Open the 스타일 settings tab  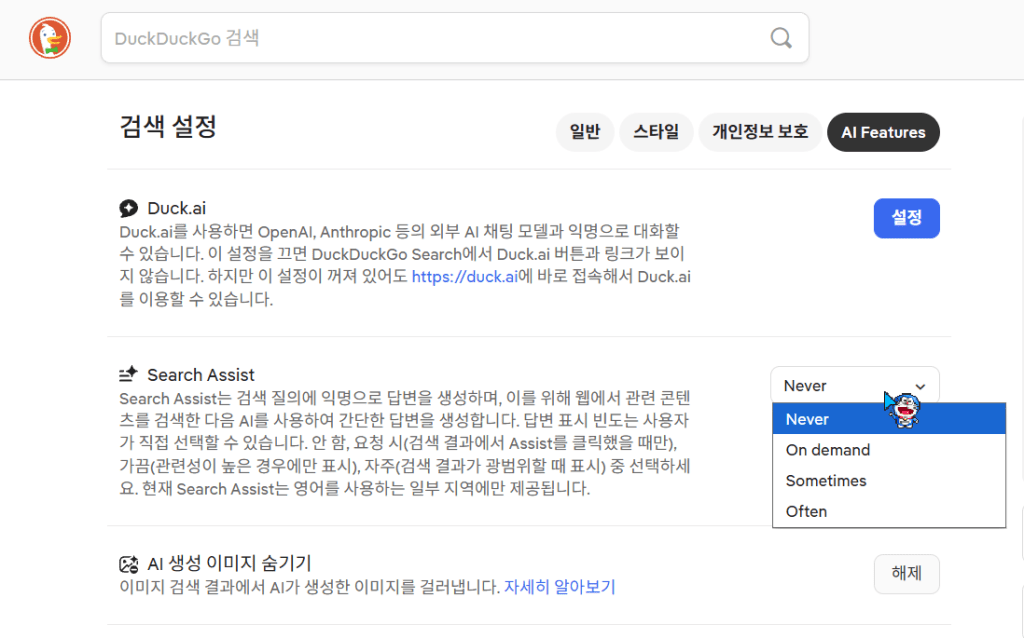656,132
